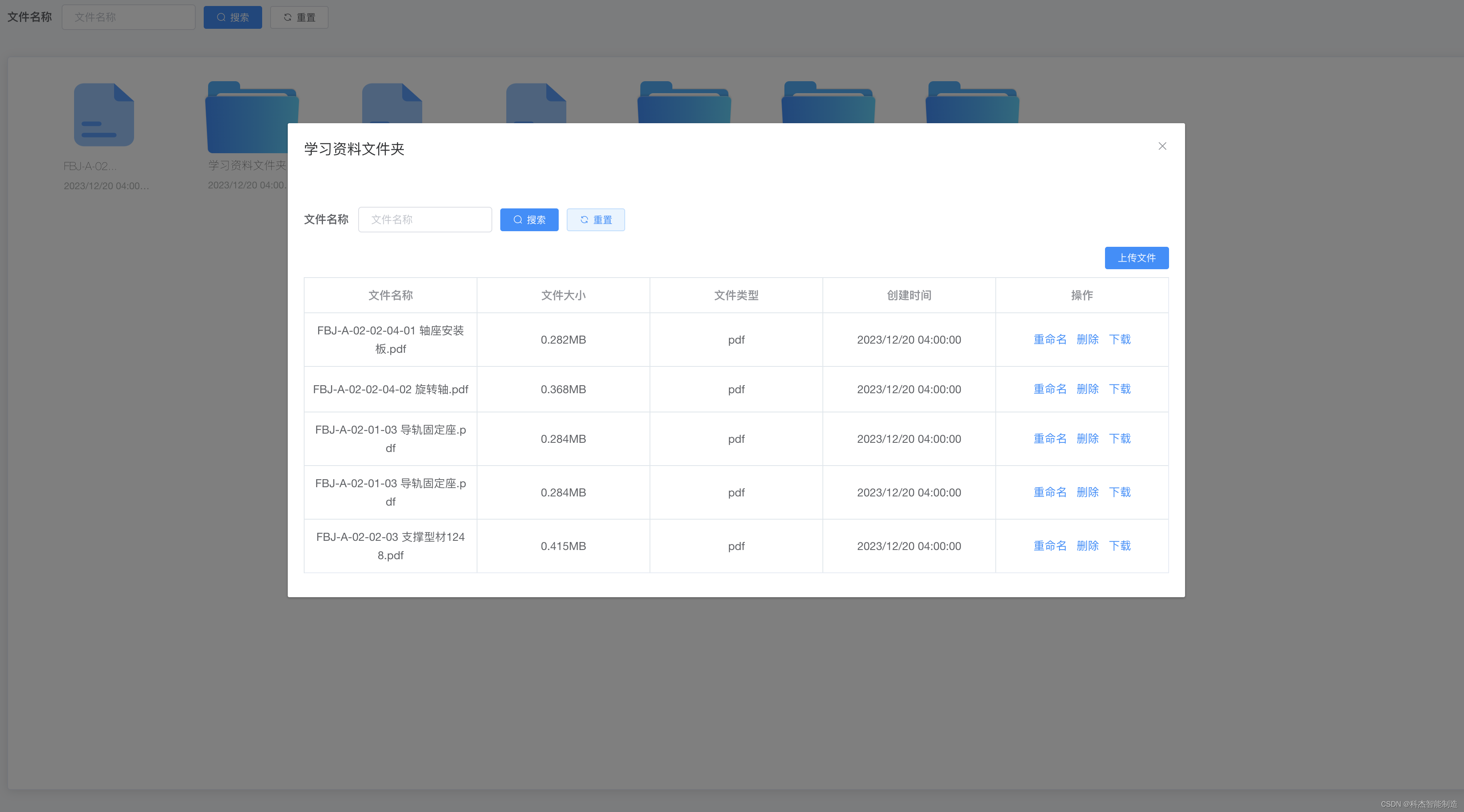Open the FBJ-A-02... document file icon
1464x812 pixels.
pos(104,115)
